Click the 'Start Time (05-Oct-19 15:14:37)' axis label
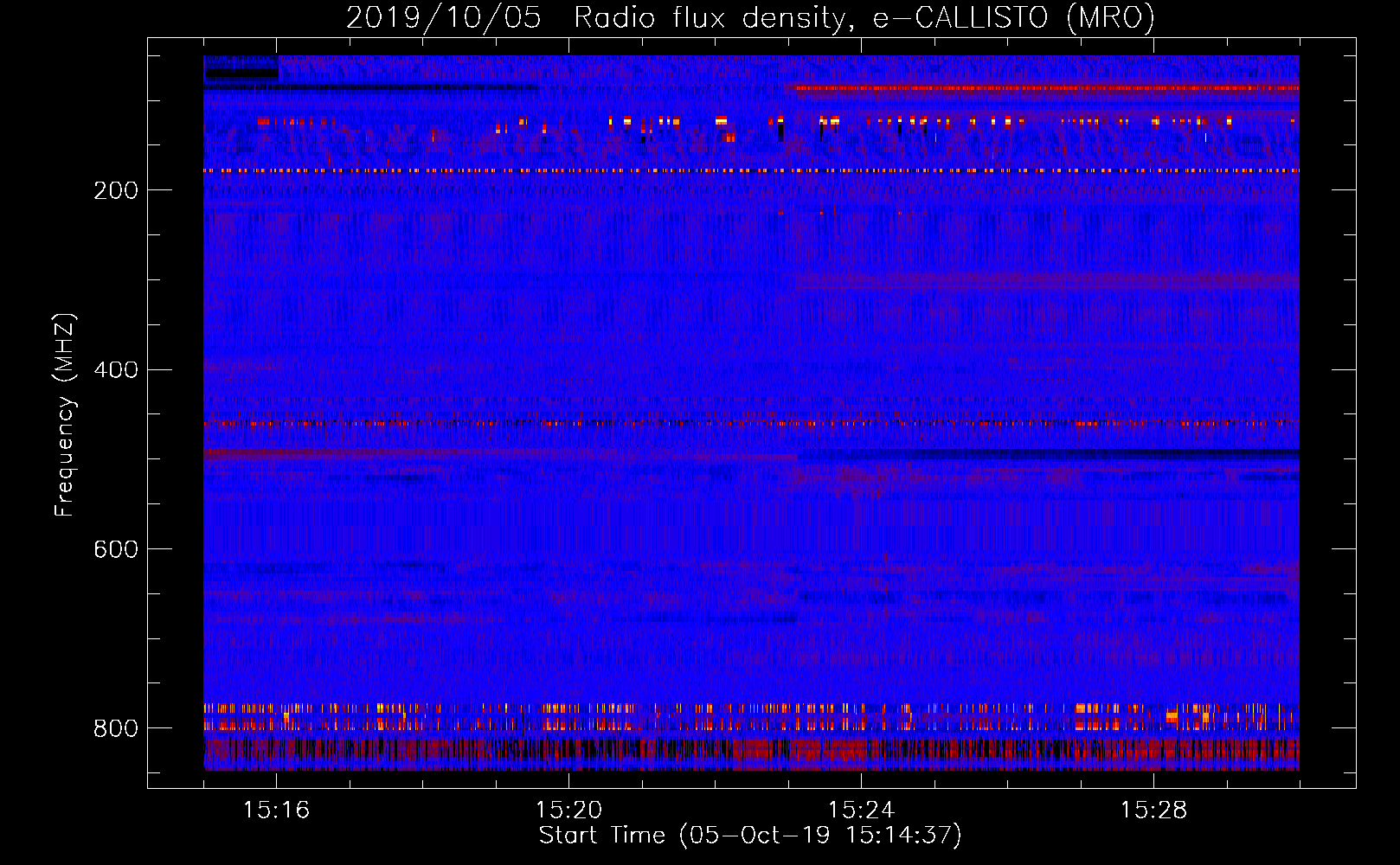 click(x=750, y=836)
